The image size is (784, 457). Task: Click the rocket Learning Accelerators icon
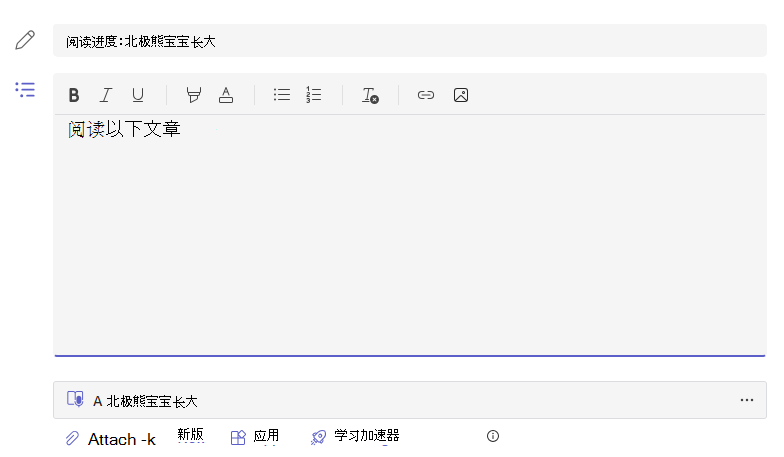tap(318, 438)
